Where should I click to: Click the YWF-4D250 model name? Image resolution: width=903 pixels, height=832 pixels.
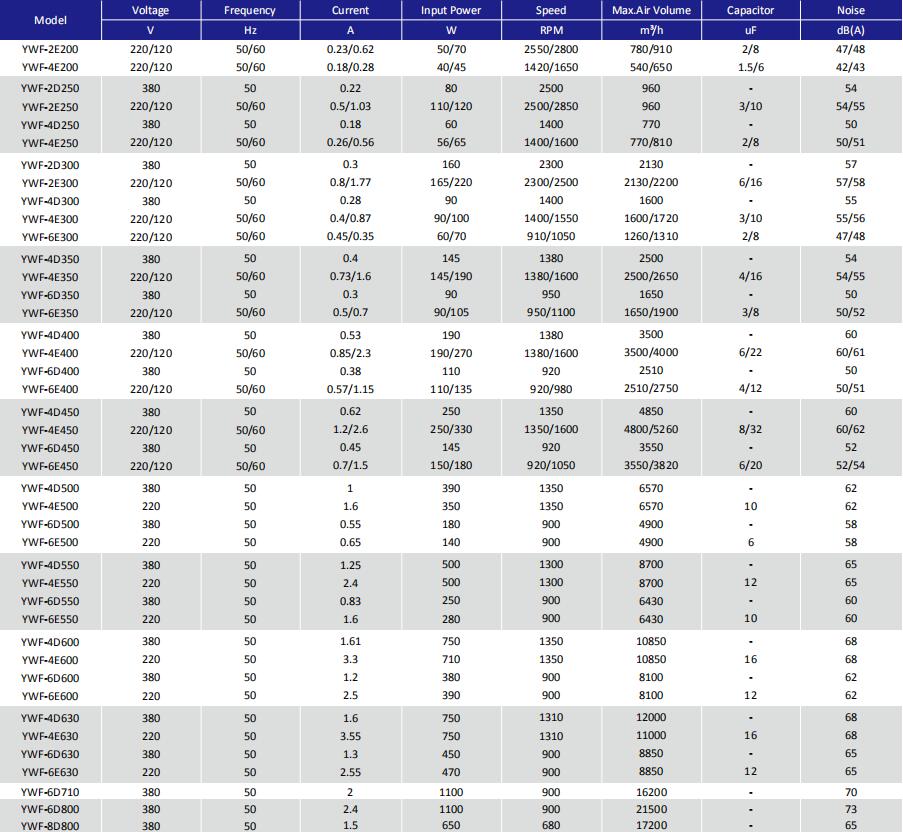tap(50, 125)
